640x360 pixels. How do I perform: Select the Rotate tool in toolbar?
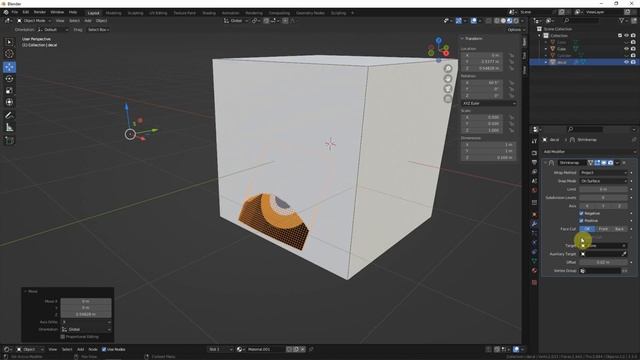click(9, 78)
